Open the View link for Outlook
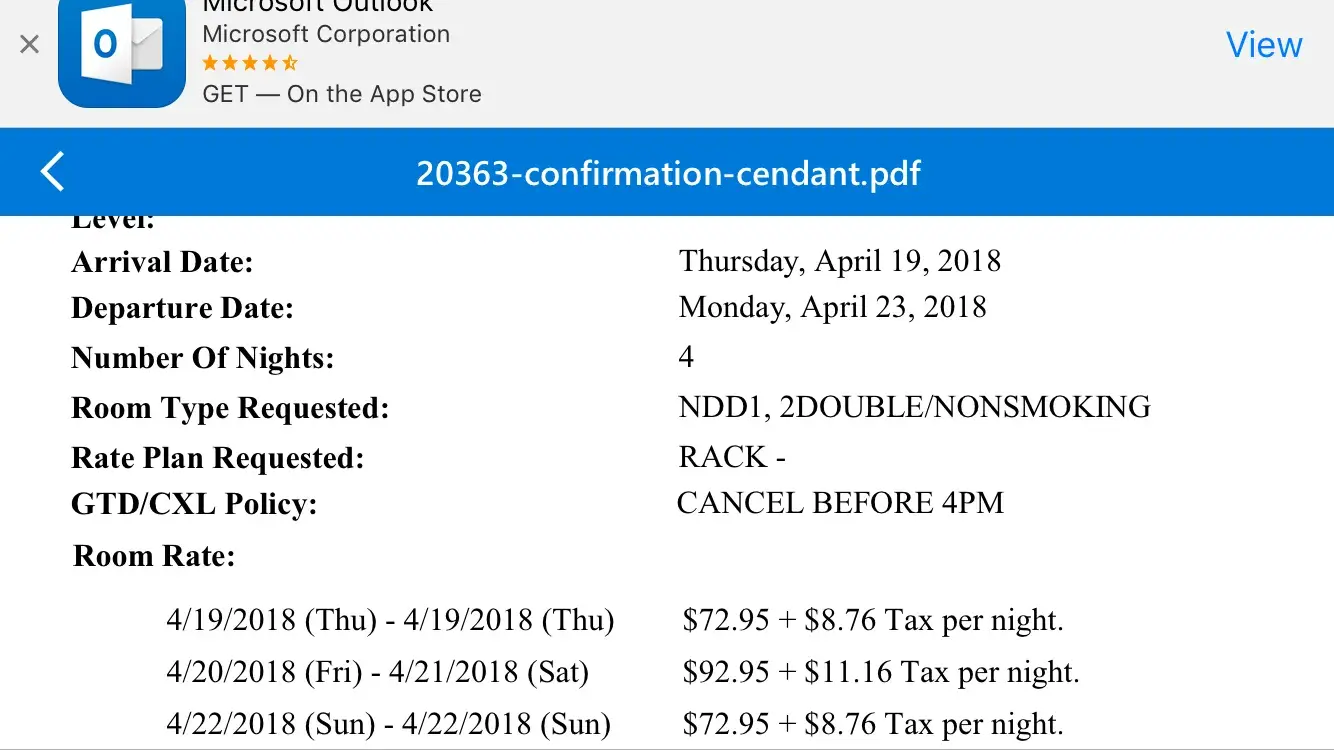The width and height of the screenshot is (1334, 750). [x=1264, y=45]
